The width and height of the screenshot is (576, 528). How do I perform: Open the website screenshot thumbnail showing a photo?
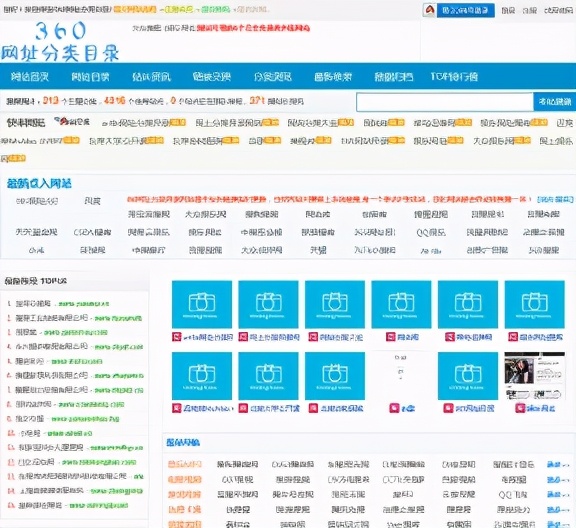[534, 376]
